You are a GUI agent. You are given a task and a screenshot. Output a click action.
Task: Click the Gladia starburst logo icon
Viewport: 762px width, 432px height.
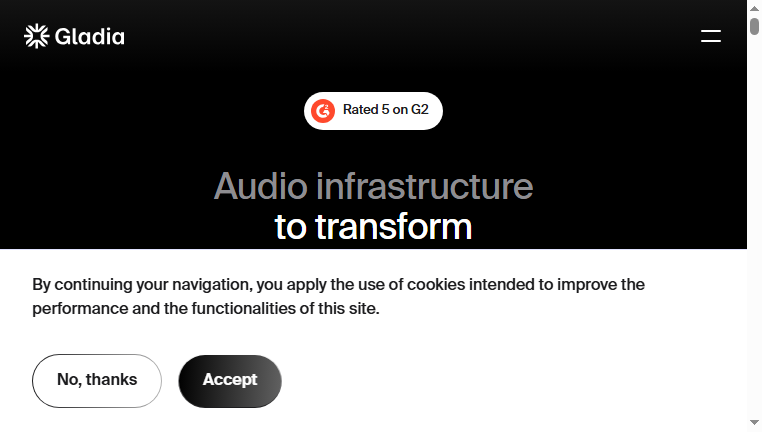click(36, 36)
